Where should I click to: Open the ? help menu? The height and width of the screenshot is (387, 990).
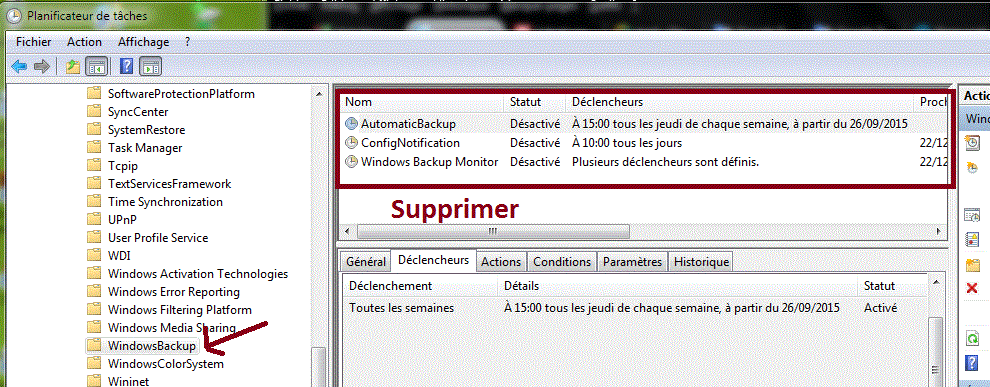pos(188,42)
